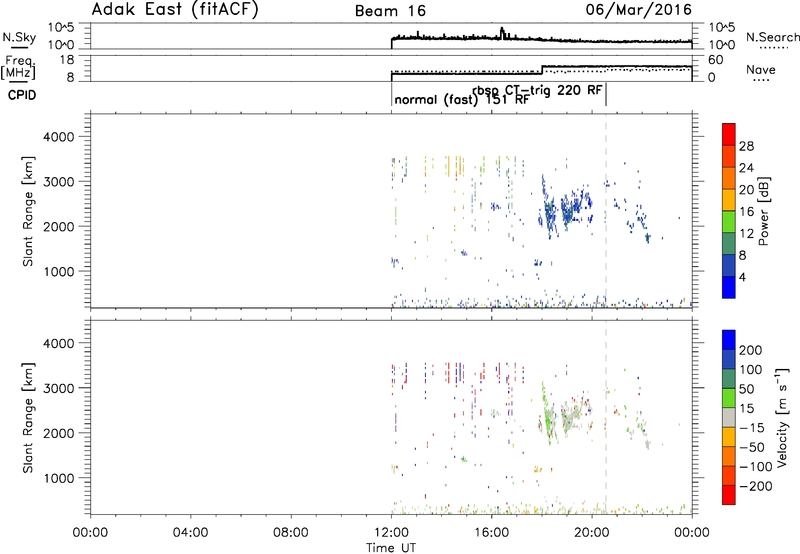
Task: Click the '18' frequency axis tick
Action: [67, 60]
